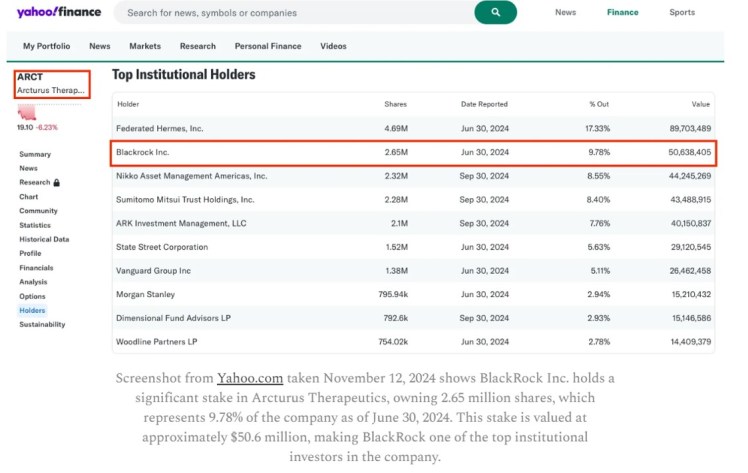Go to Sports in the header
This screenshot has height=473, width=748.
point(682,13)
